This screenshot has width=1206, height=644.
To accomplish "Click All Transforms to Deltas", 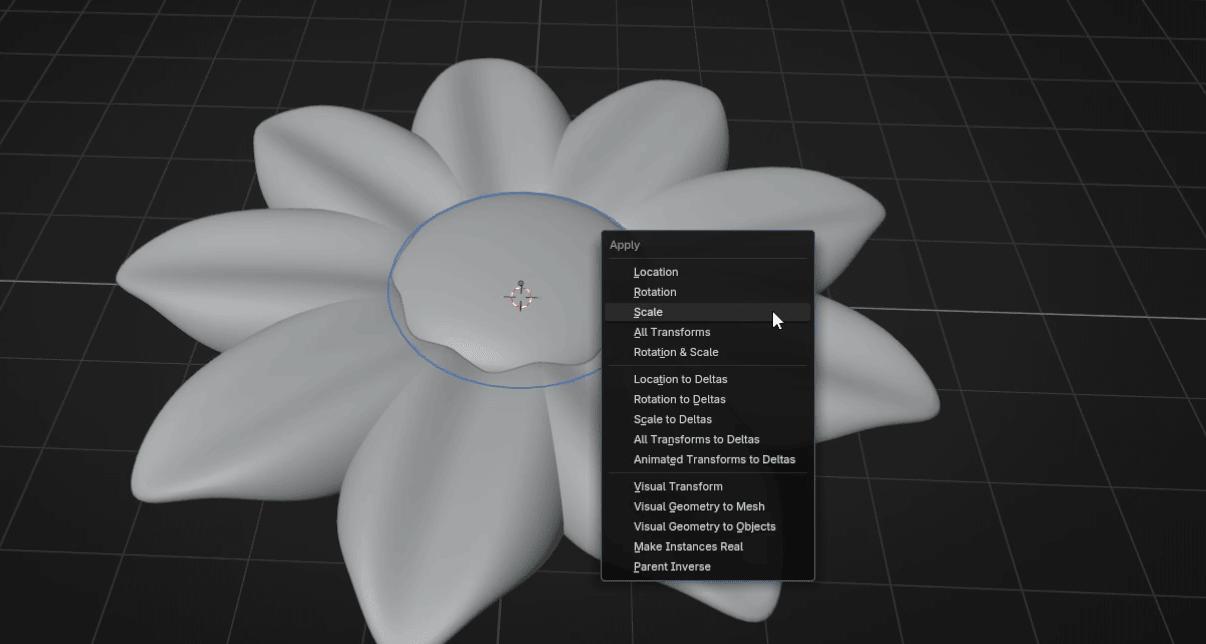I will (x=696, y=439).
